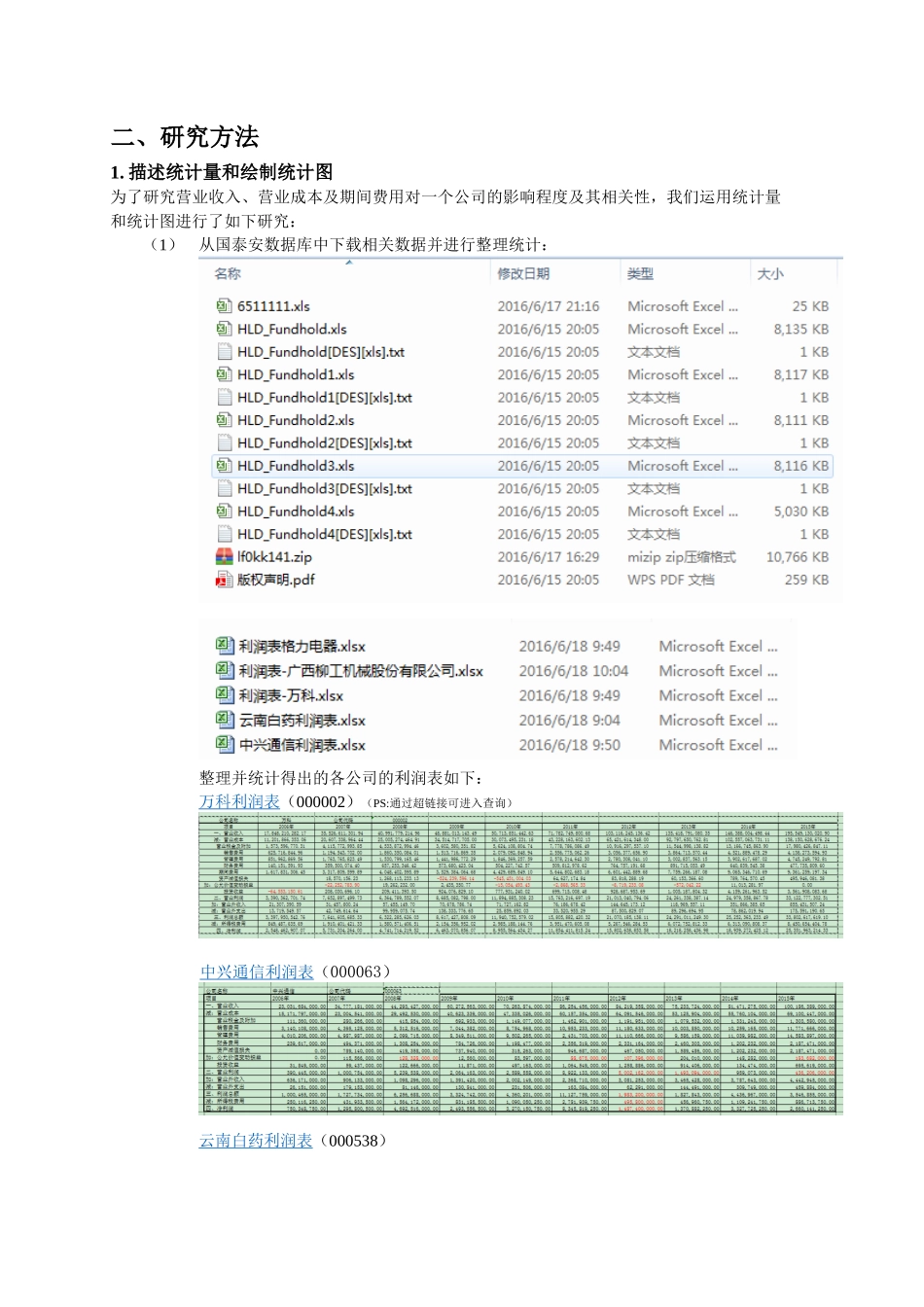924x1307 pixels.
Task: Select the file name 利润表-万科.xlsx
Action: point(291,695)
